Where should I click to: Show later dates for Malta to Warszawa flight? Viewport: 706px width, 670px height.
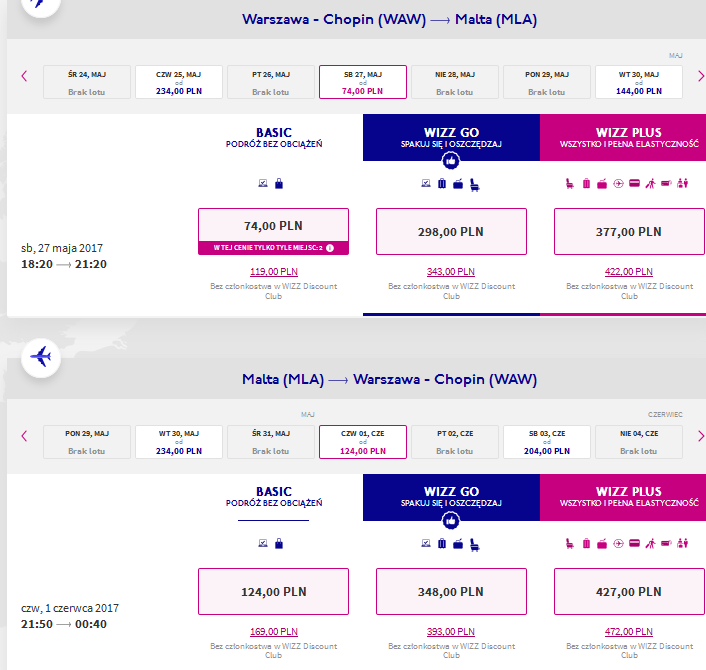[701, 436]
